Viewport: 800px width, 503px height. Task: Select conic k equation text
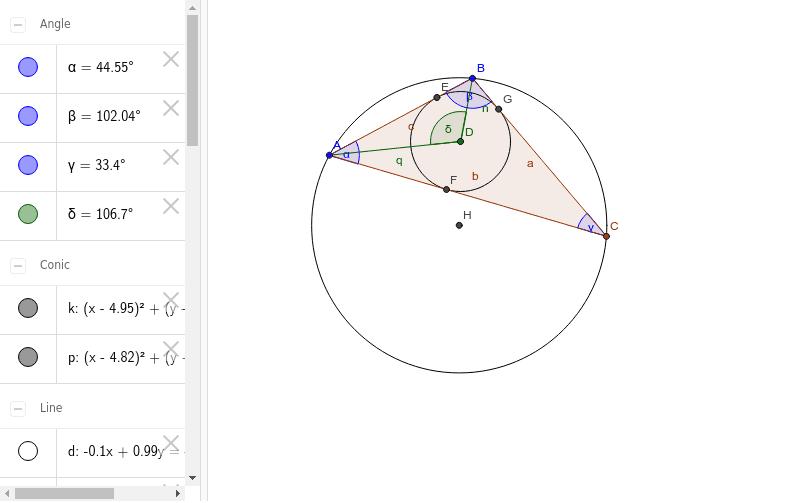[x=126, y=309]
